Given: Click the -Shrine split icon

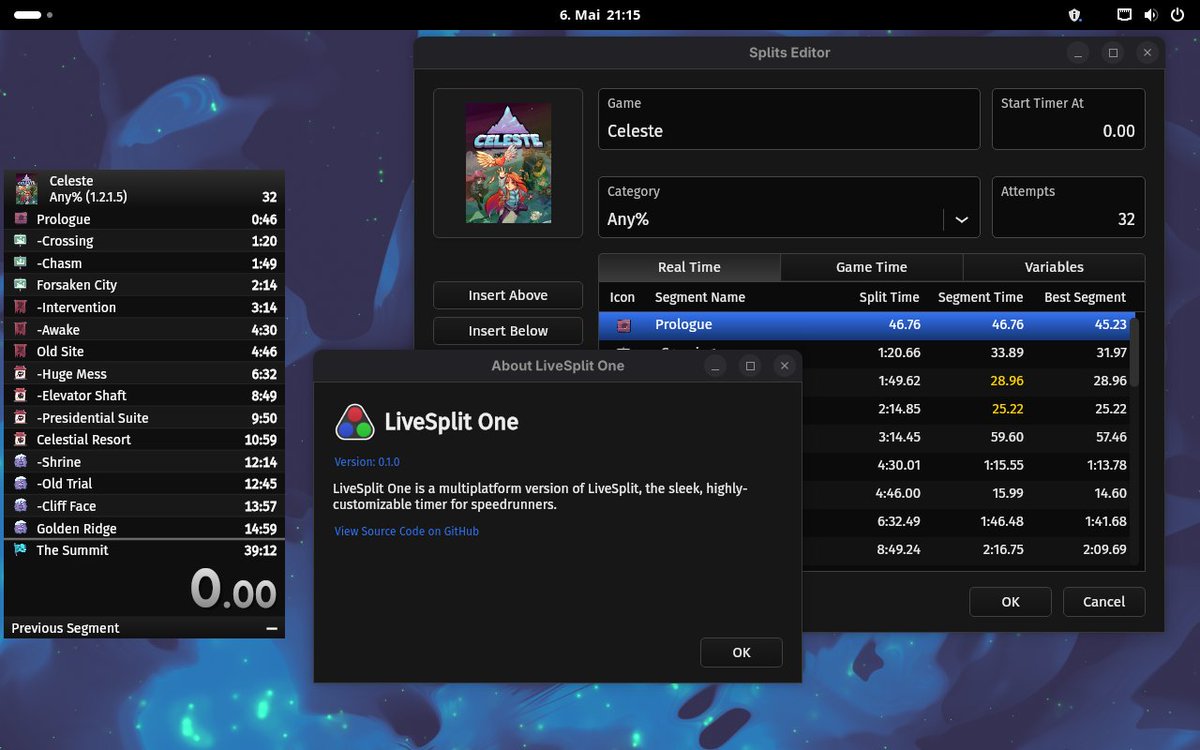Looking at the screenshot, I should [20, 461].
